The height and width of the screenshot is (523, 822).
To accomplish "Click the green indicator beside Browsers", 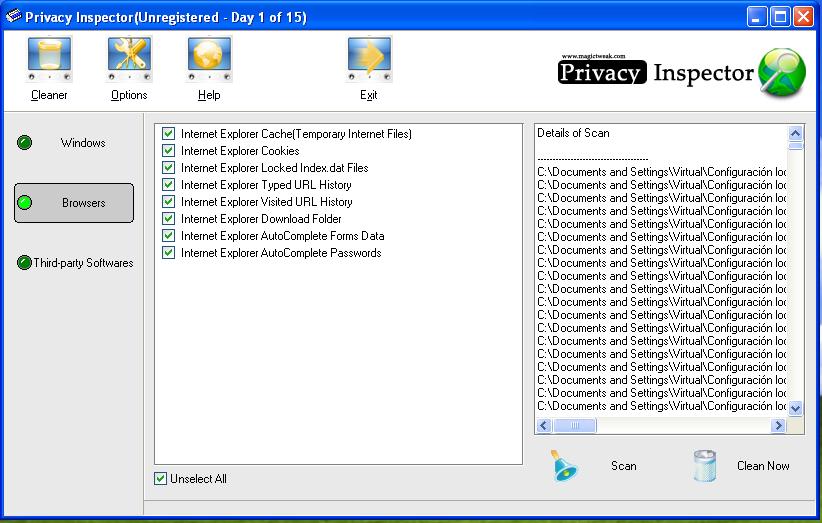I will pyautogui.click(x=25, y=202).
